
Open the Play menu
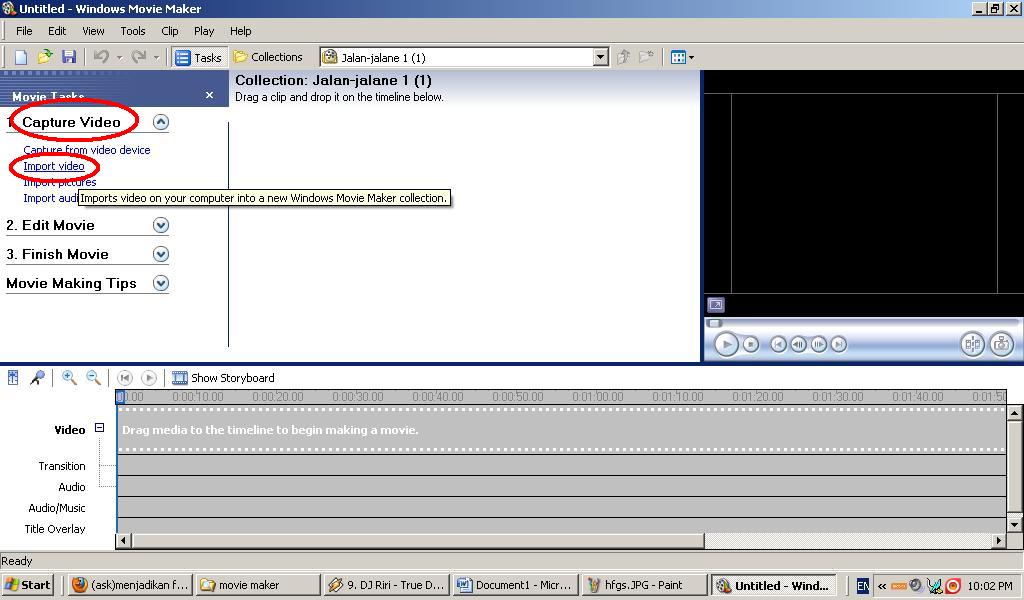click(x=204, y=31)
